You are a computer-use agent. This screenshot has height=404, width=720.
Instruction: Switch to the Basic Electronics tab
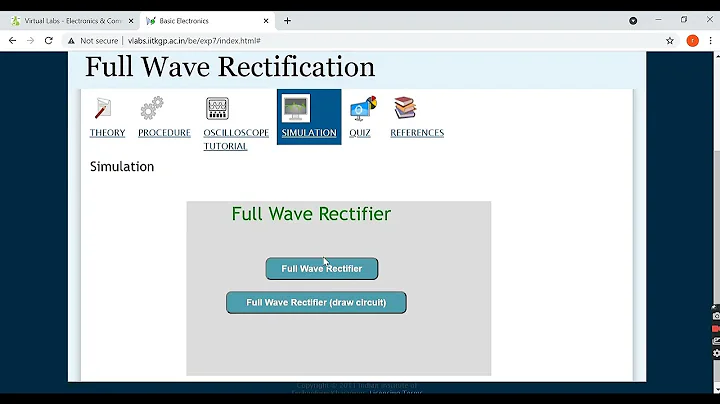[208, 21]
